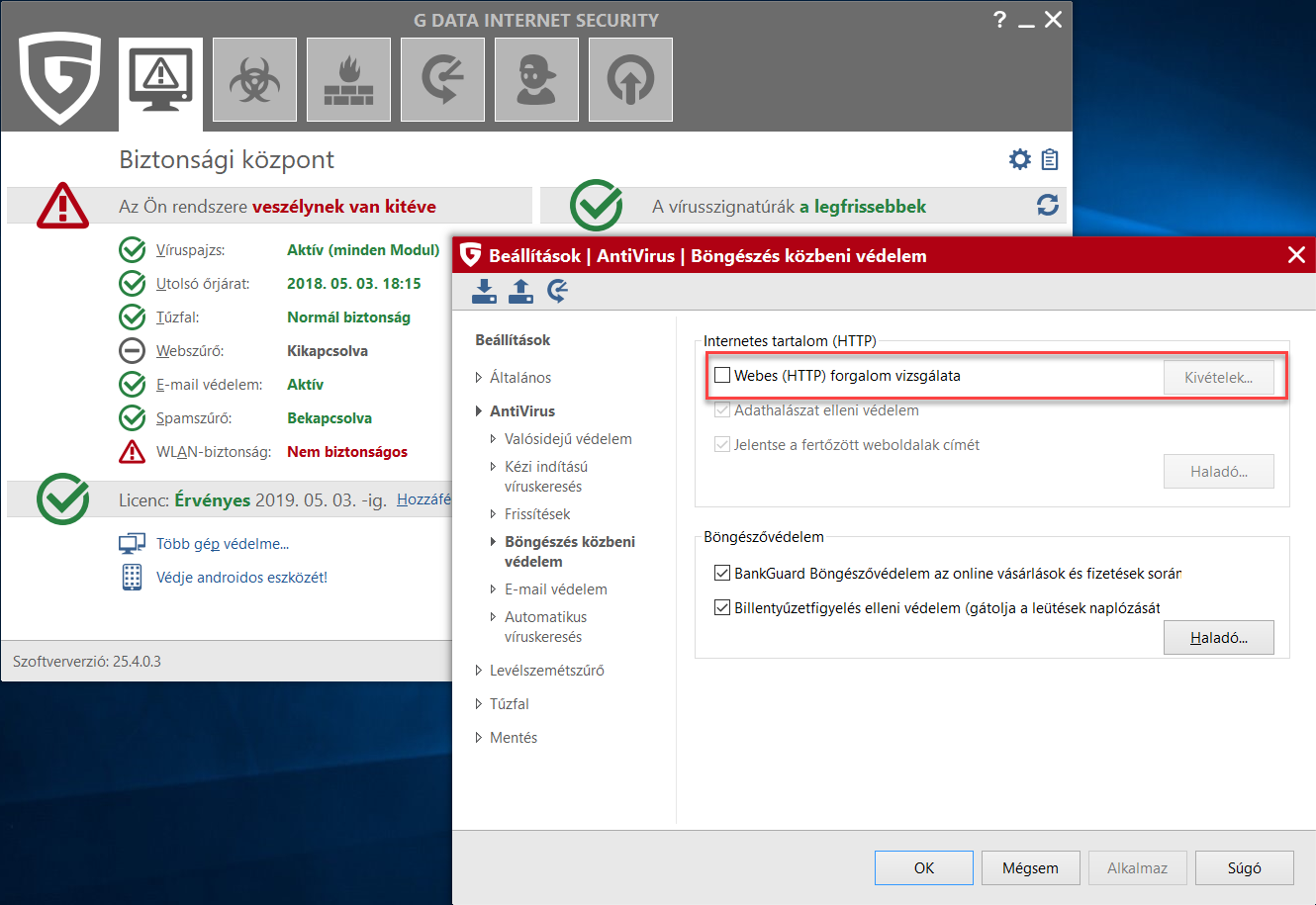Viewport: 1316px width, 905px height.
Task: Click the warning triangle next to WLAN-biztonság
Action: point(132,452)
